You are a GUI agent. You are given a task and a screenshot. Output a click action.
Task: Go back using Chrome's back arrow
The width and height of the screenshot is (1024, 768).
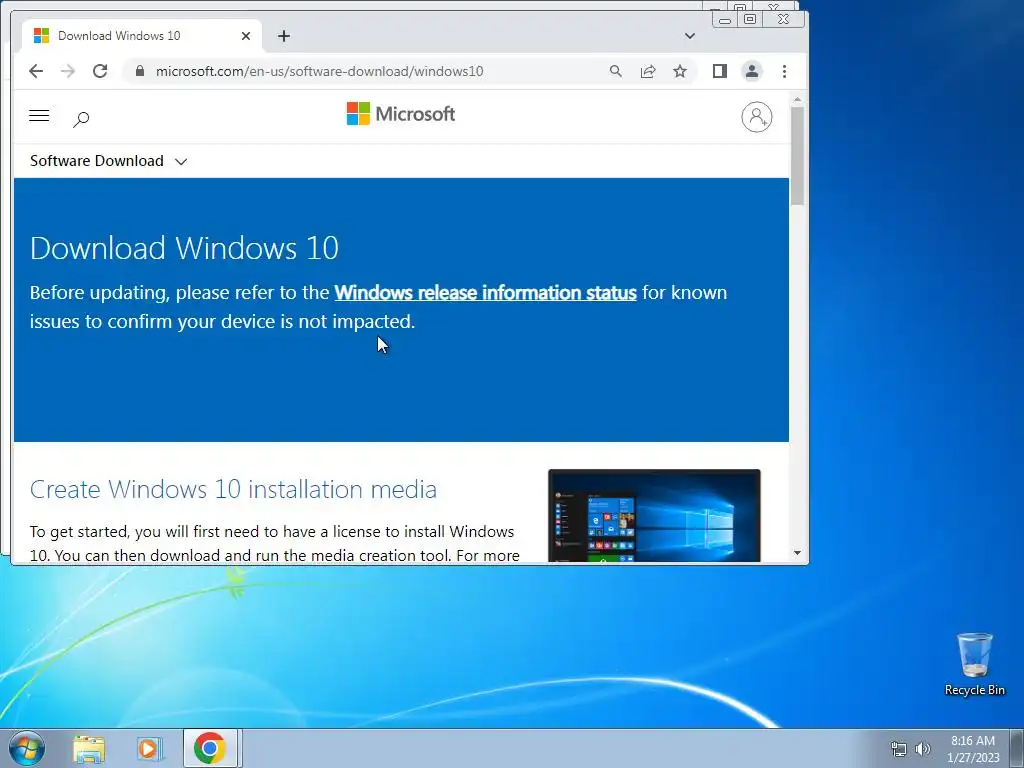coord(36,71)
